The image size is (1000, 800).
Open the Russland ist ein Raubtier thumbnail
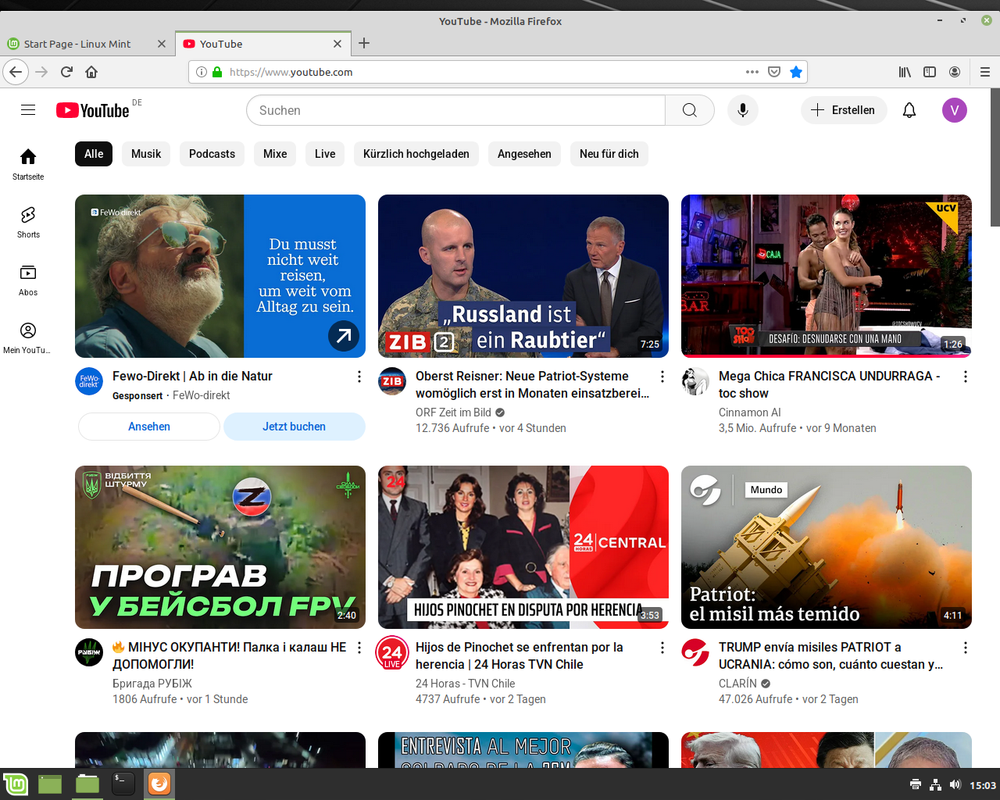click(523, 276)
